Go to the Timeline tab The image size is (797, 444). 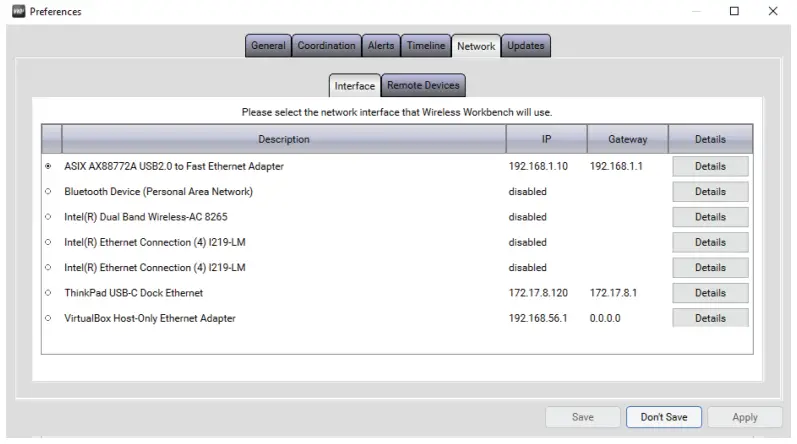(x=426, y=46)
